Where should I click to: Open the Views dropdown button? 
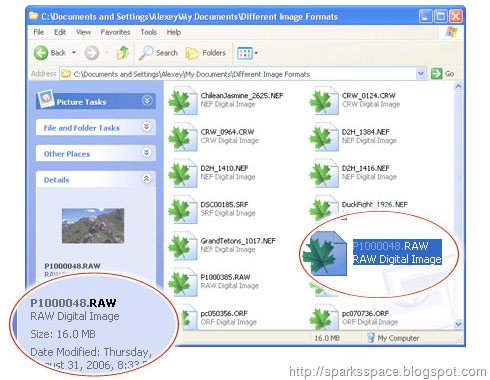247,53
